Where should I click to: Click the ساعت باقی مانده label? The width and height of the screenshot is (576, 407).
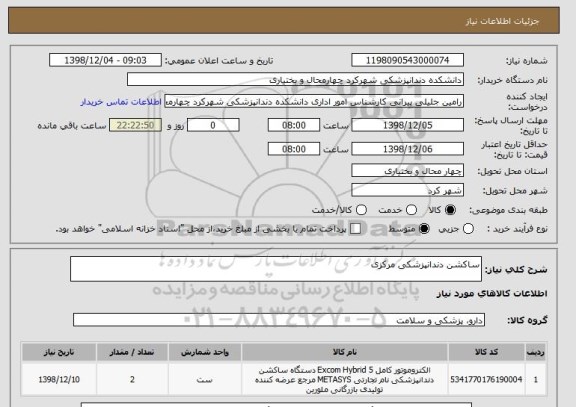(x=72, y=126)
